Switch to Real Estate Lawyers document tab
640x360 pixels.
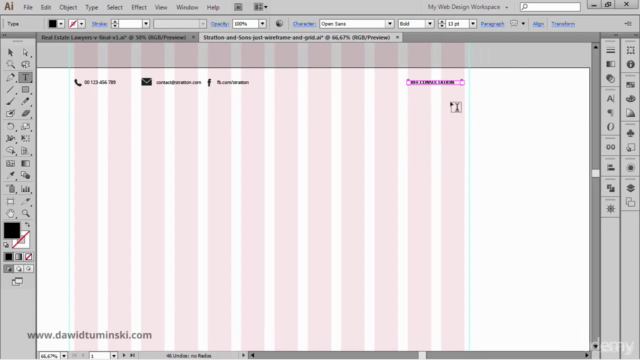pos(113,37)
